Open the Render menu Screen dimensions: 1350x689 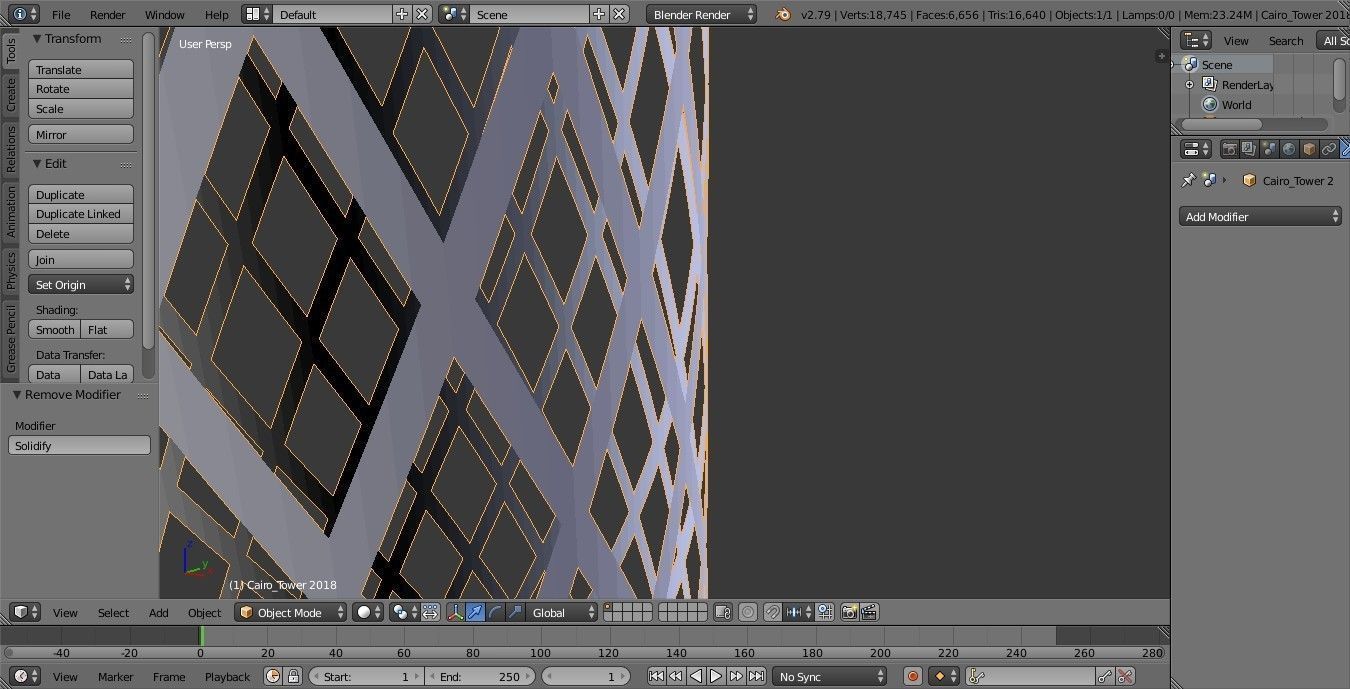tap(108, 14)
